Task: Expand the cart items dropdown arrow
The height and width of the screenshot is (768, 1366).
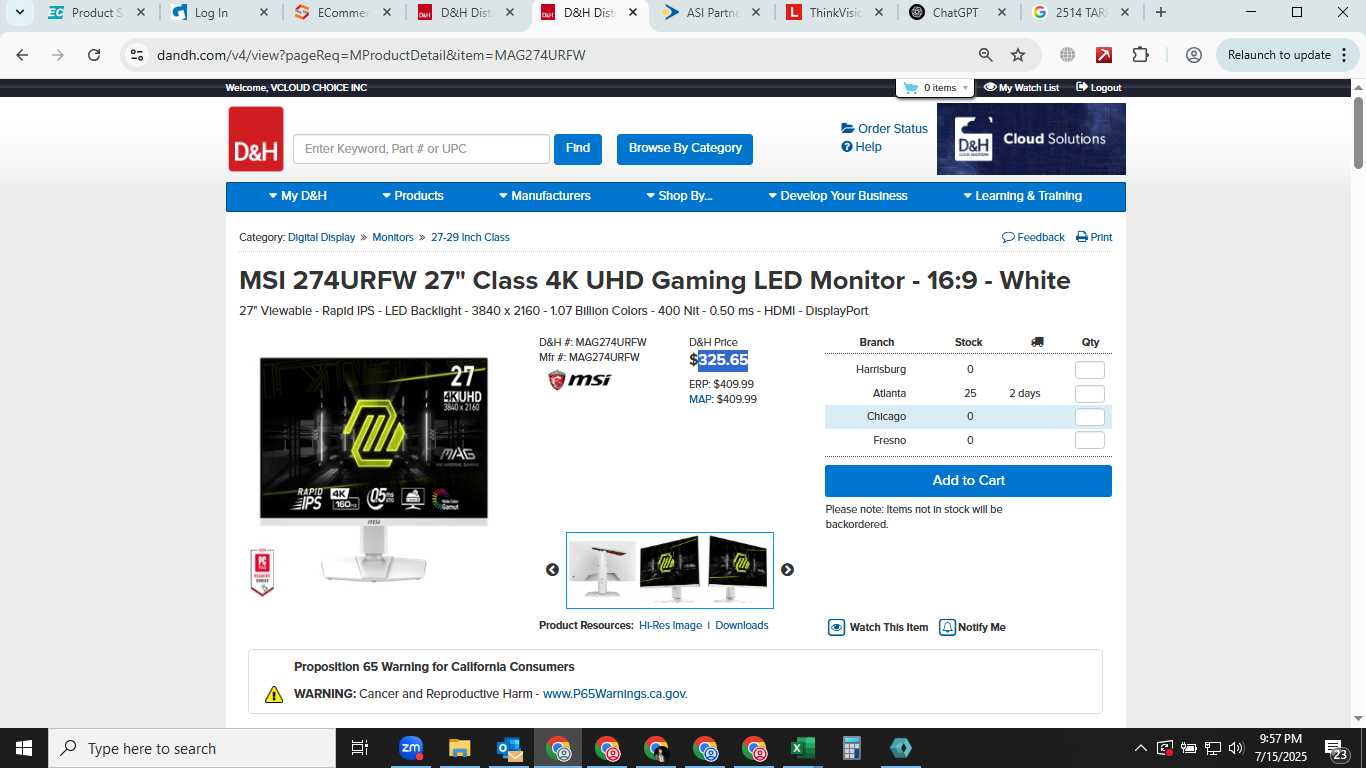Action: (x=965, y=88)
